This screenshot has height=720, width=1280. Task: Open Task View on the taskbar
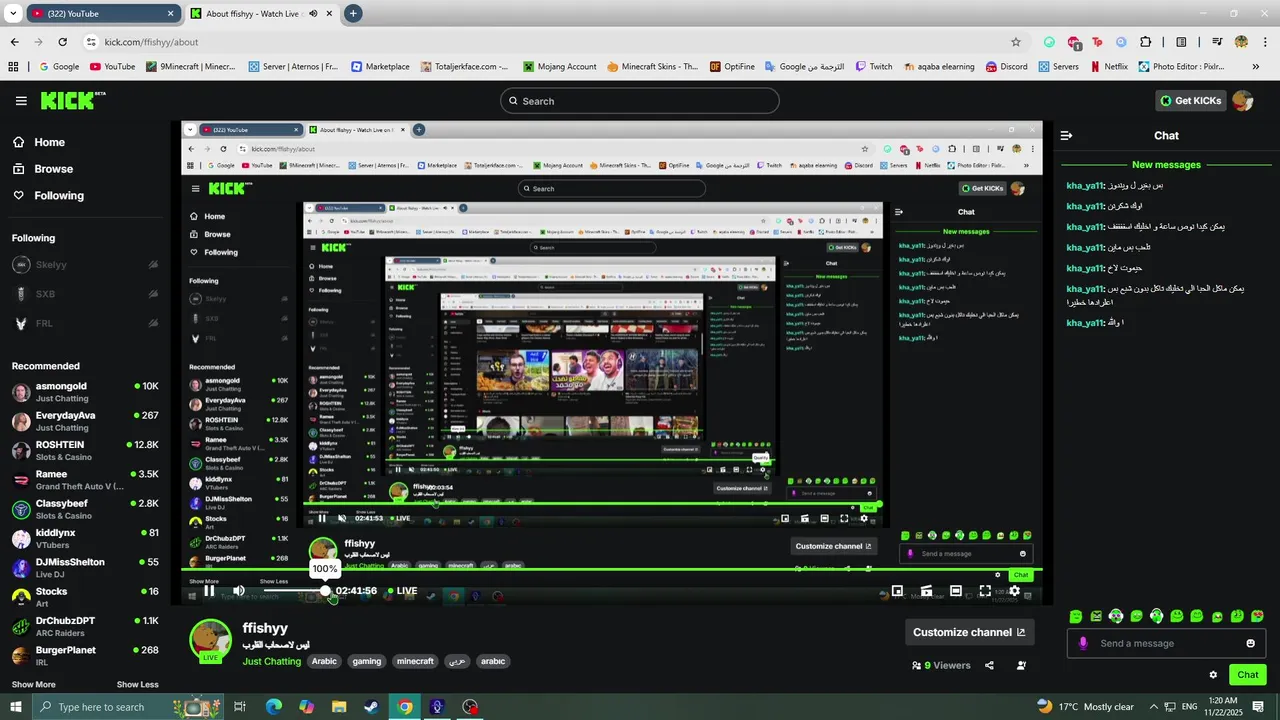point(240,707)
